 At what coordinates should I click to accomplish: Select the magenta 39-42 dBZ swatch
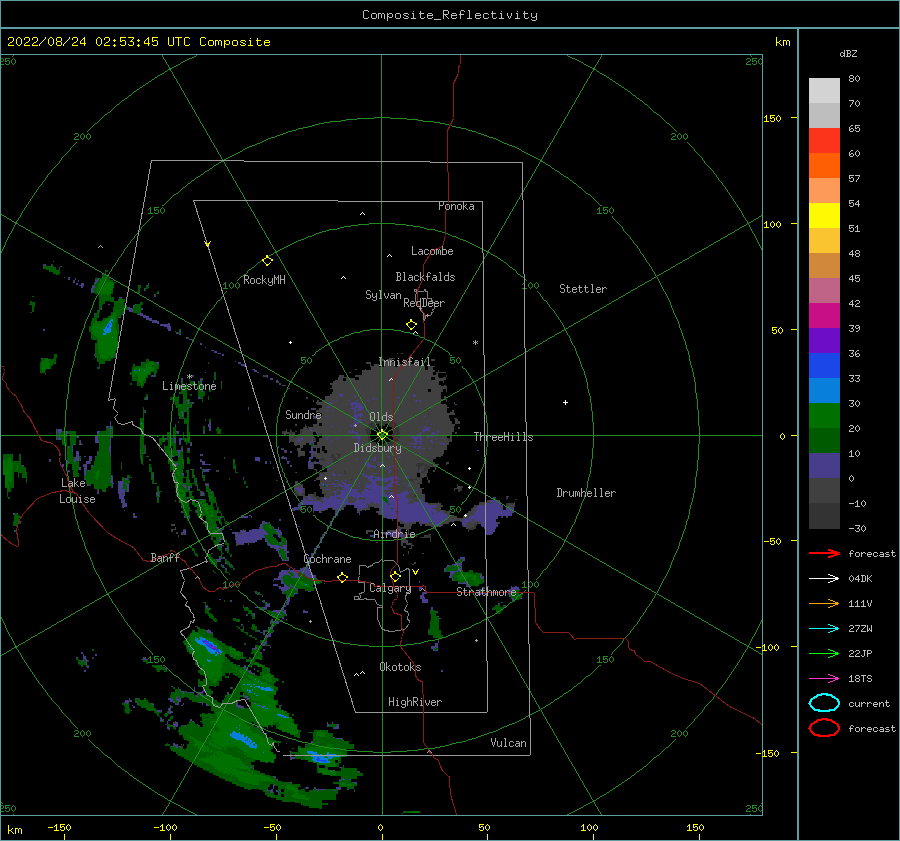tap(824, 316)
